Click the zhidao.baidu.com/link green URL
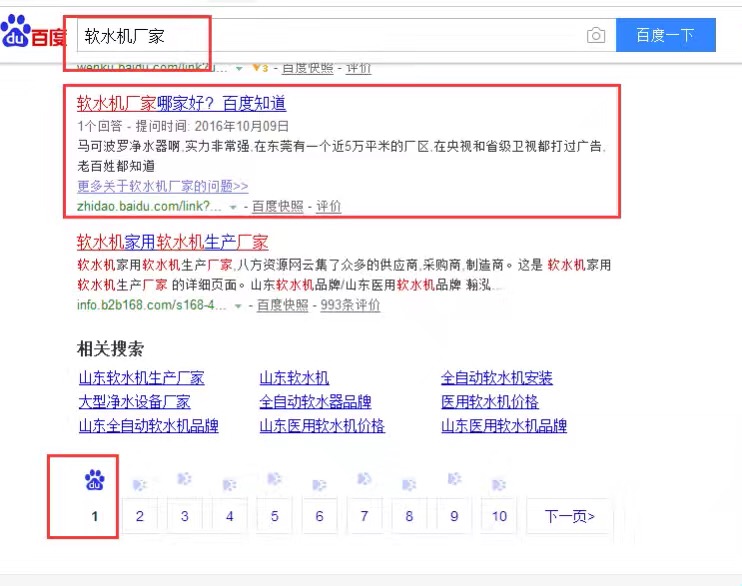742x586 pixels. (149, 206)
